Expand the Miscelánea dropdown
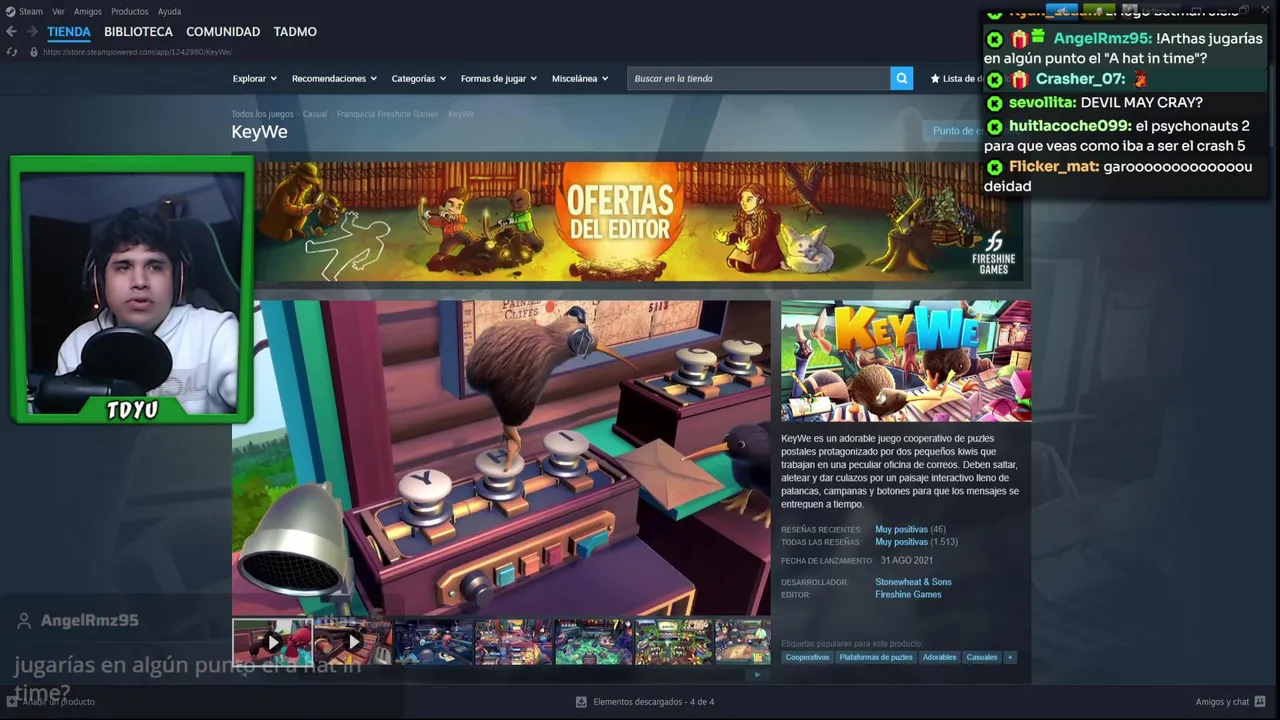 pyautogui.click(x=580, y=78)
